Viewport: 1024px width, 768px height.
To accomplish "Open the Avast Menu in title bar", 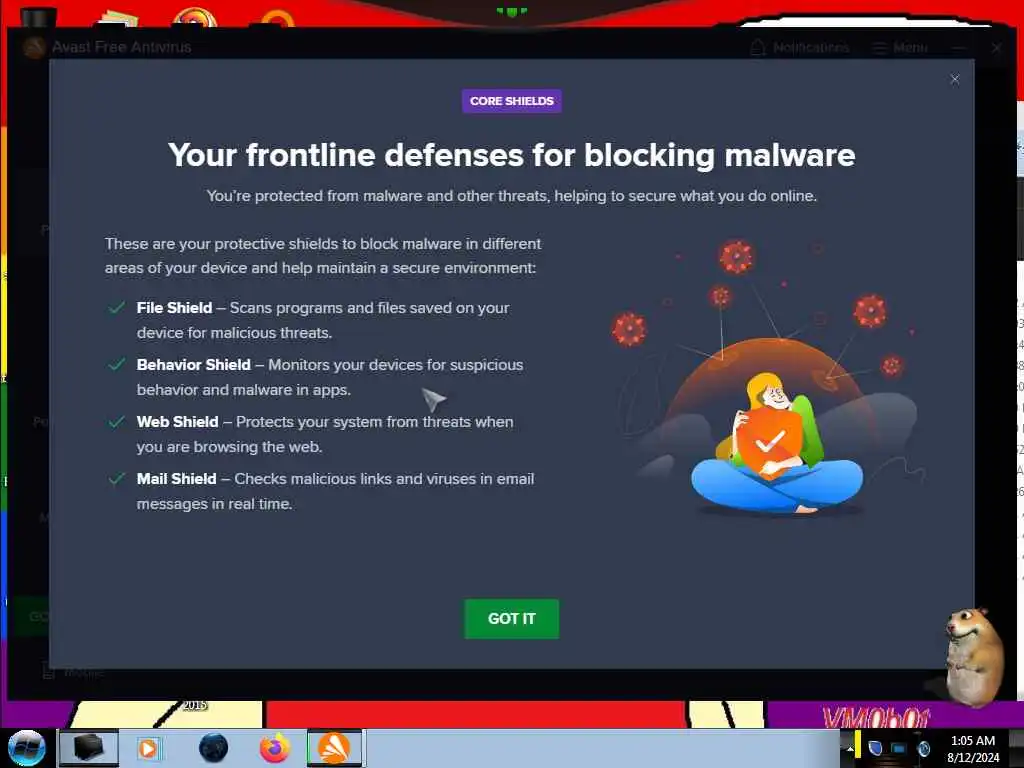I will [x=900, y=48].
